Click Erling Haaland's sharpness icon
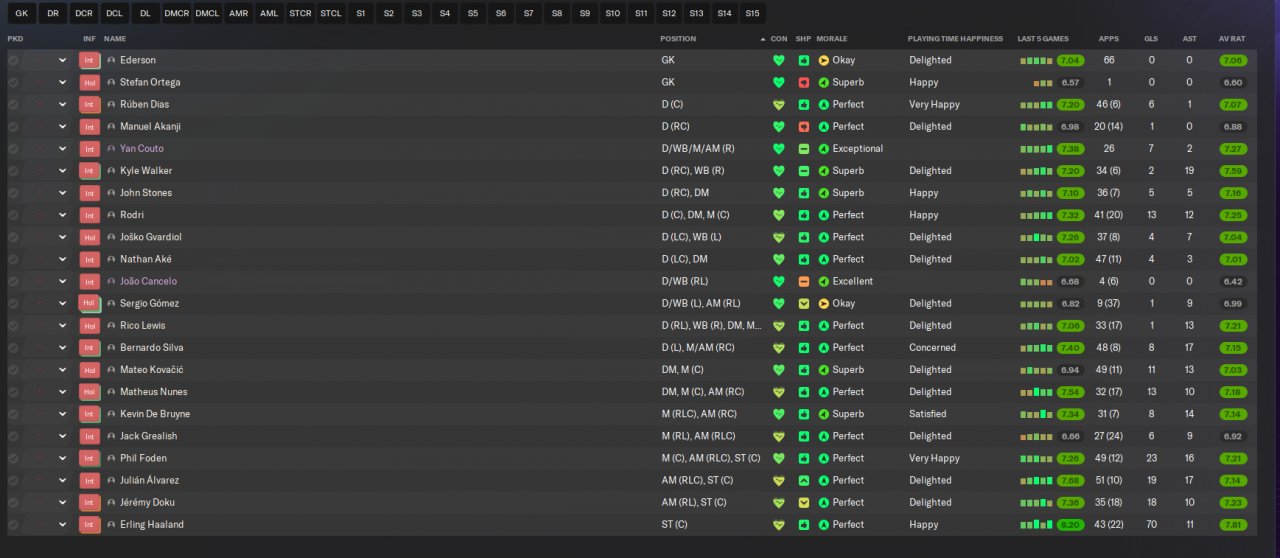1280x558 pixels. coord(803,524)
